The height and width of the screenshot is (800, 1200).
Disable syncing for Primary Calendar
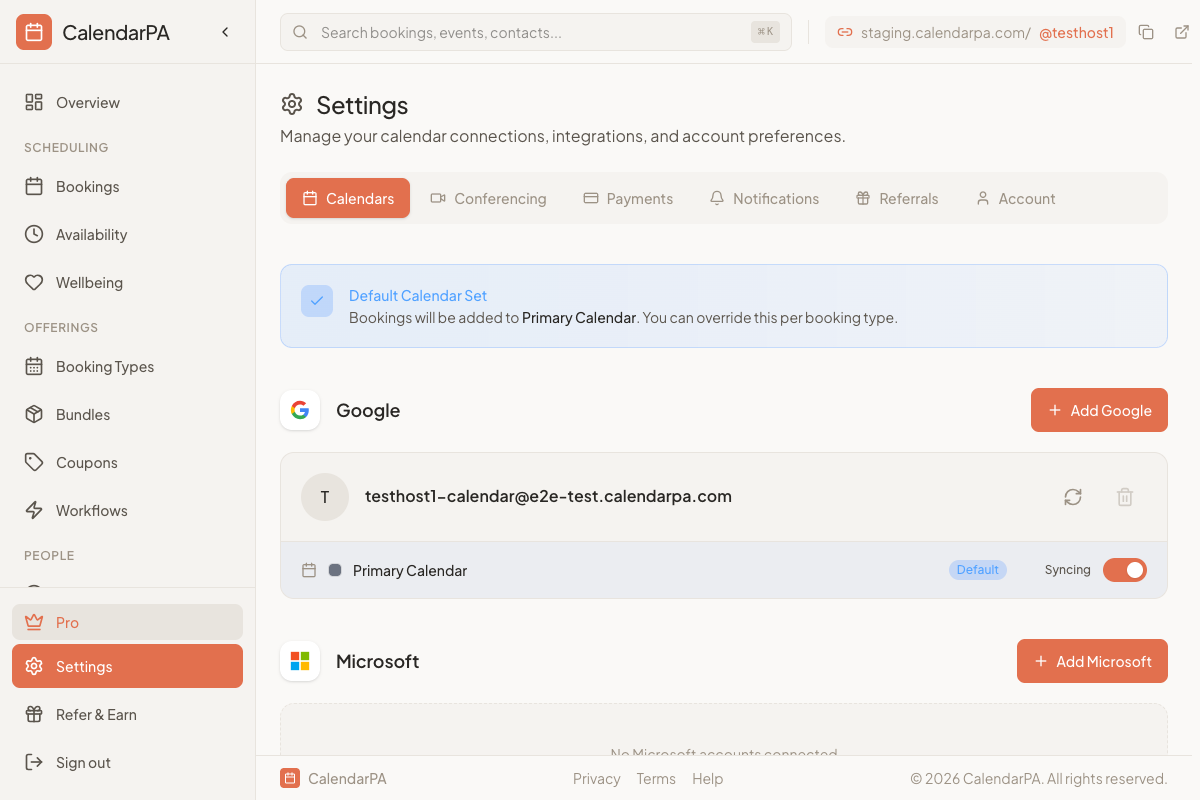coord(1125,569)
